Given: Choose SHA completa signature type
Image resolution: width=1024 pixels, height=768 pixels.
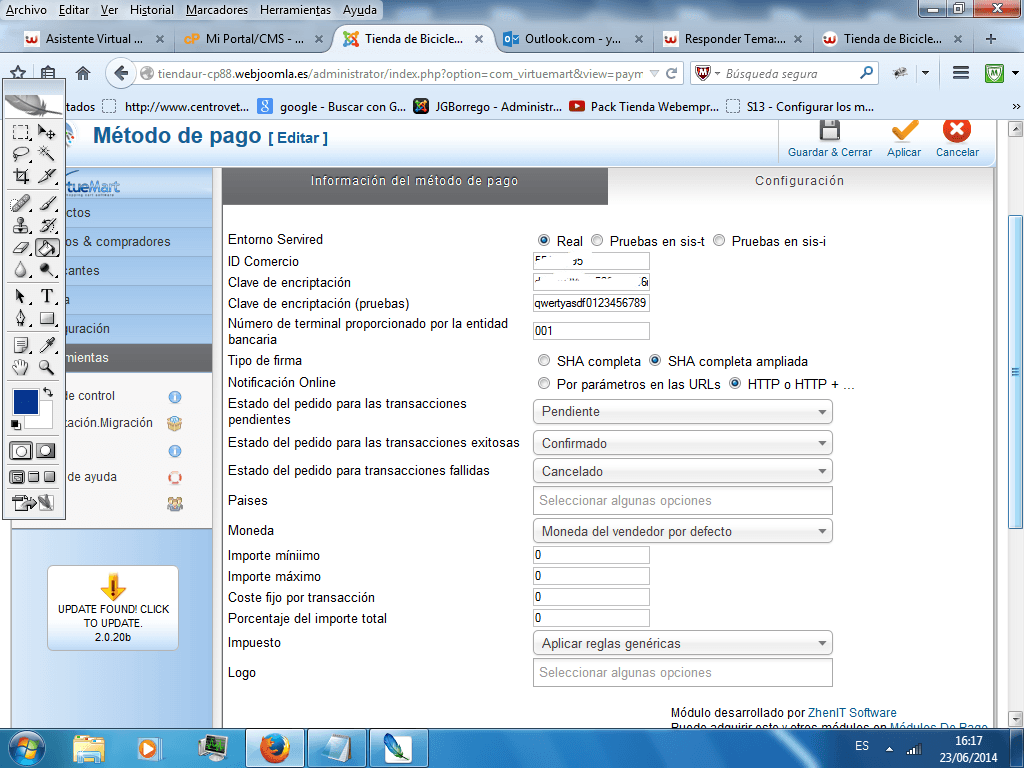Looking at the screenshot, I should point(543,360).
